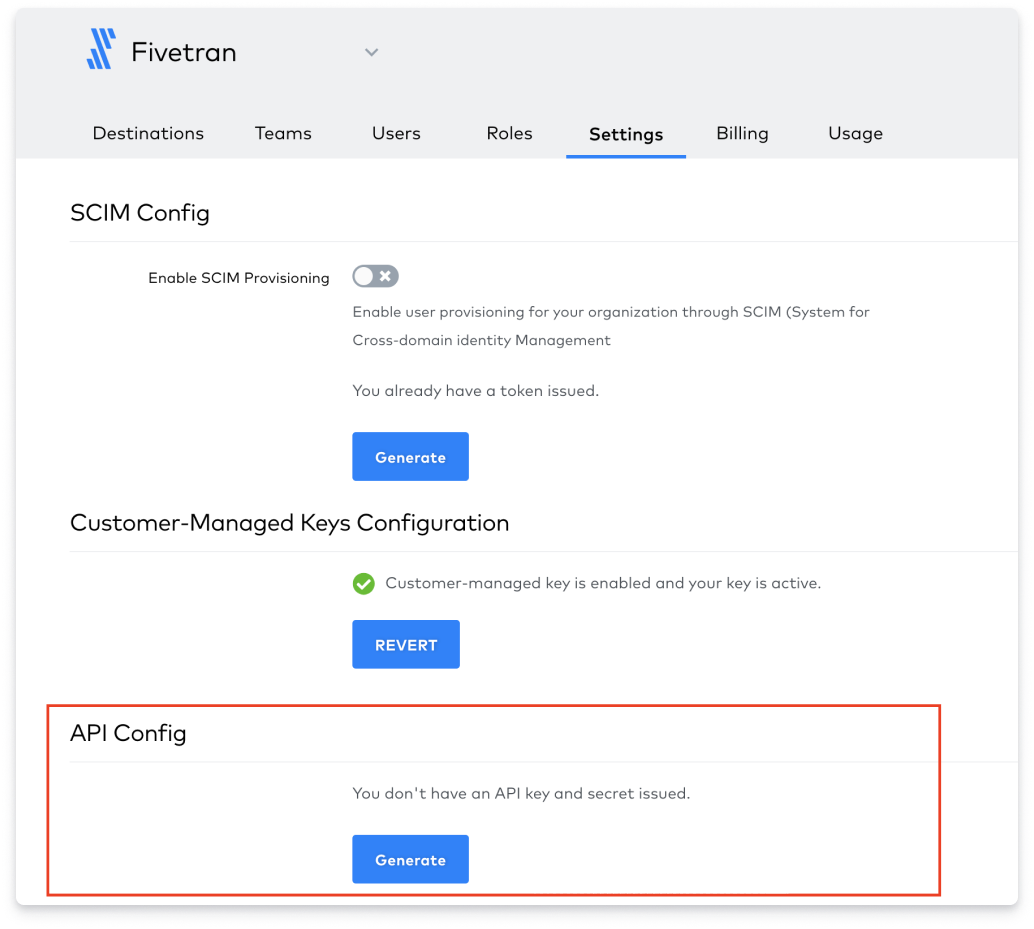Click the Customer-Managed Keys Configuration heading

(x=289, y=523)
